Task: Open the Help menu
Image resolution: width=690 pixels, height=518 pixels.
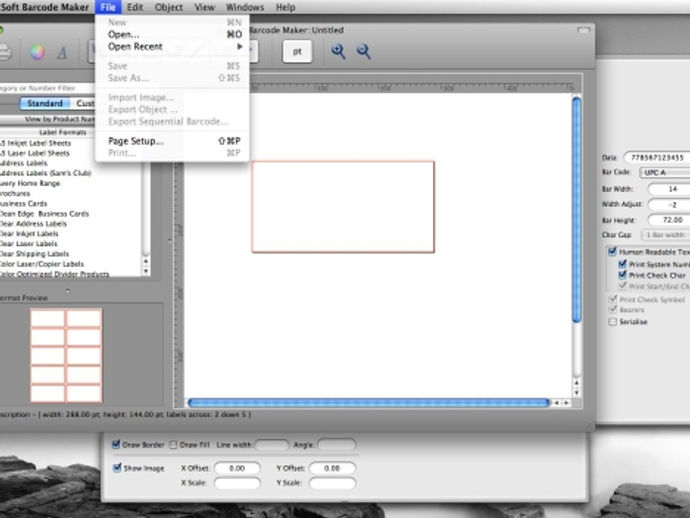Action: click(285, 7)
